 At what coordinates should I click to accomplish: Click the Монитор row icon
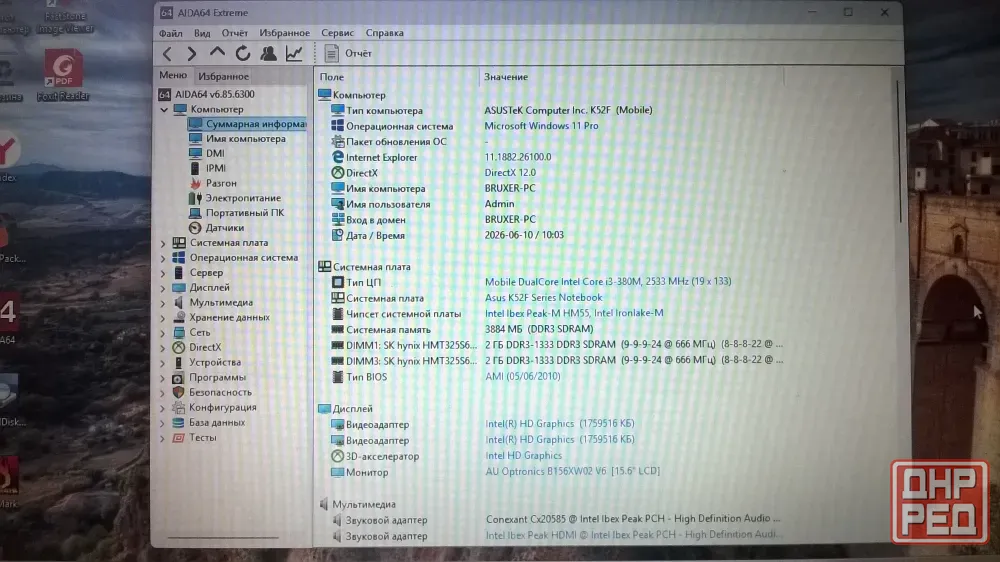tap(337, 472)
